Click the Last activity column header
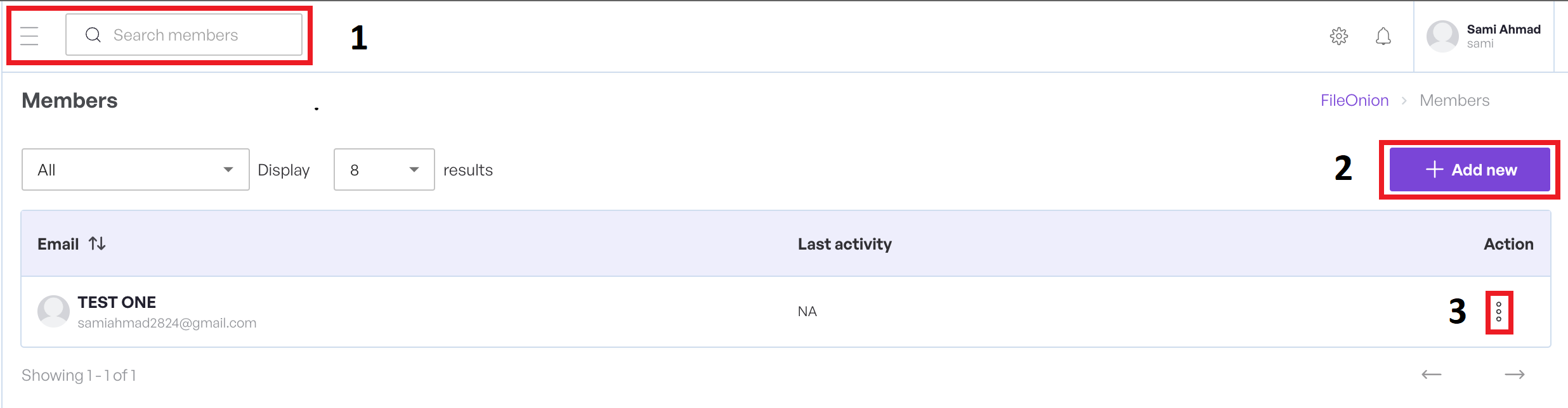The width and height of the screenshot is (1568, 408). [844, 244]
